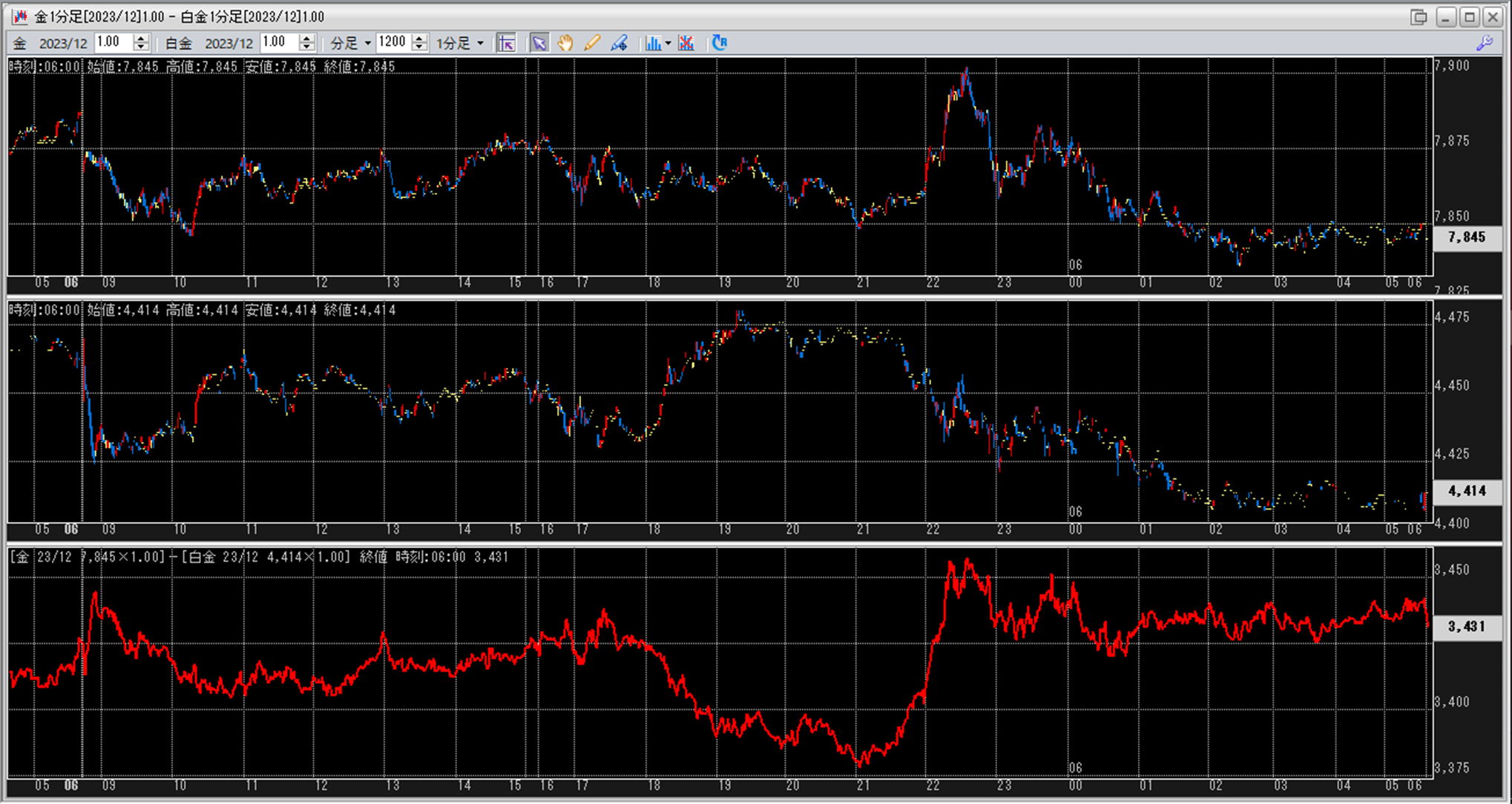1512x804 pixels.
Task: Click the blue reload refresh icon
Action: point(719,43)
